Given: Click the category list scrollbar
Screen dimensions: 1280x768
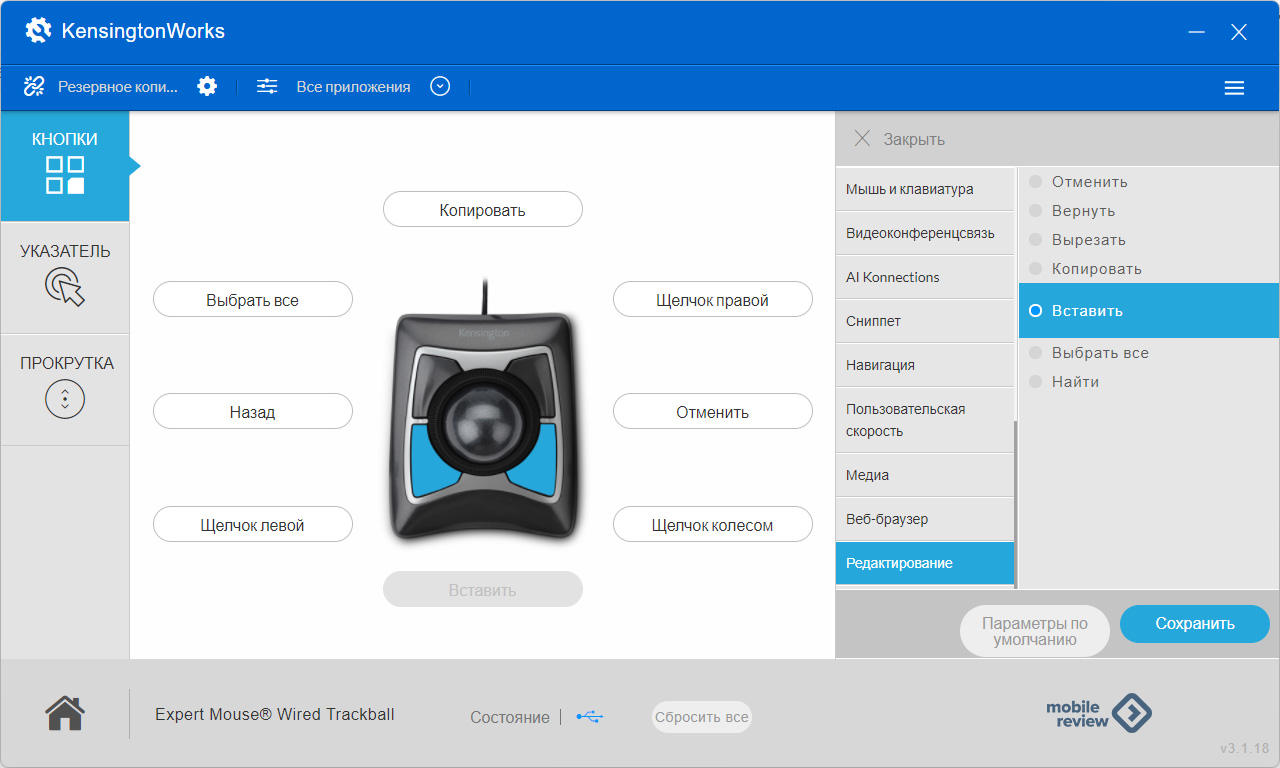Looking at the screenshot, I should tap(1016, 503).
